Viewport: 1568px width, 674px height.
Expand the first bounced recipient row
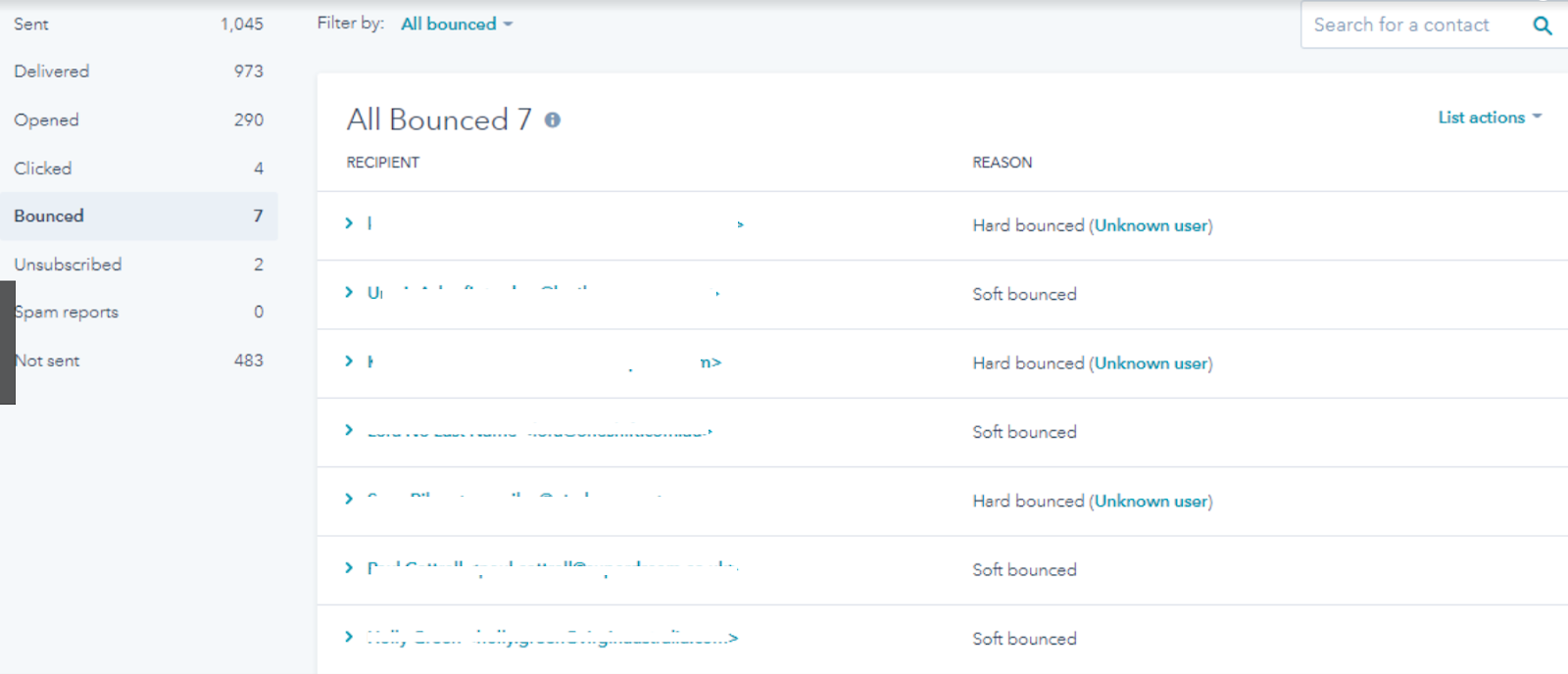point(349,223)
